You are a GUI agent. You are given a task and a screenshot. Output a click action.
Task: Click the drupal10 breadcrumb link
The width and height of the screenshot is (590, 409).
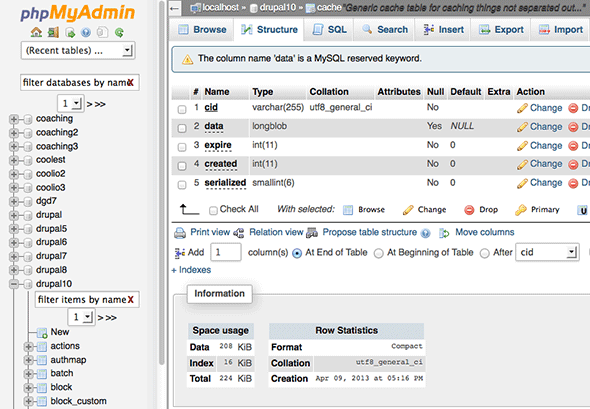click(x=278, y=8)
